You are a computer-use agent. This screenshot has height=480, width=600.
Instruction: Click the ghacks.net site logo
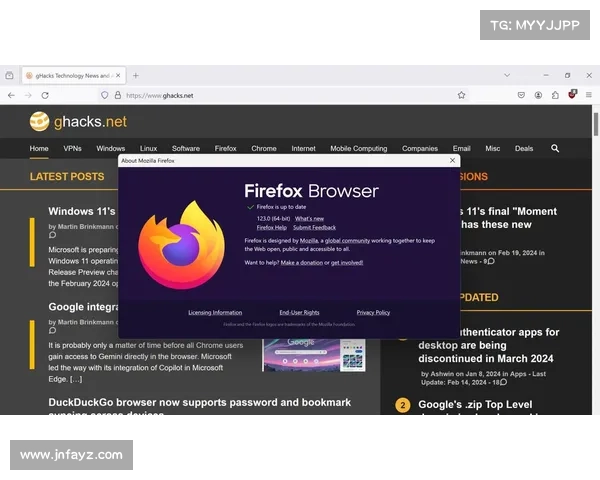[78, 122]
